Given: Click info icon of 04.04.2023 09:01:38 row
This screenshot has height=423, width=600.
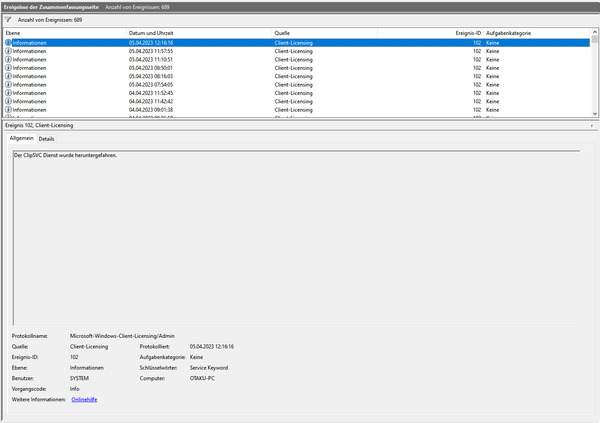Looking at the screenshot, I should click(x=8, y=110).
